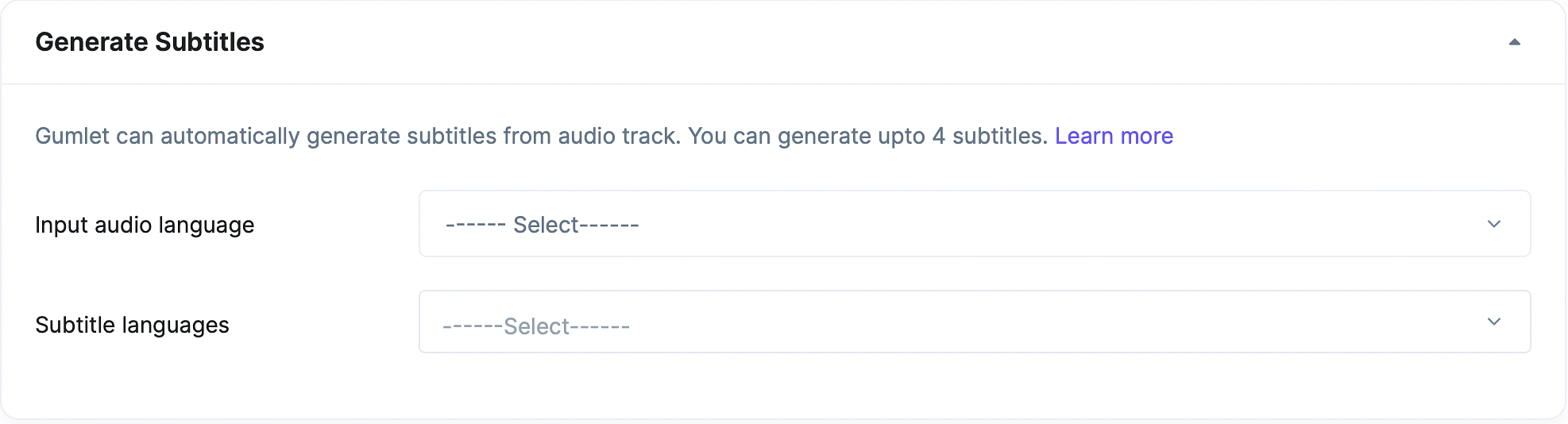
Task: Select the Subtitle languages label
Action: [x=132, y=325]
